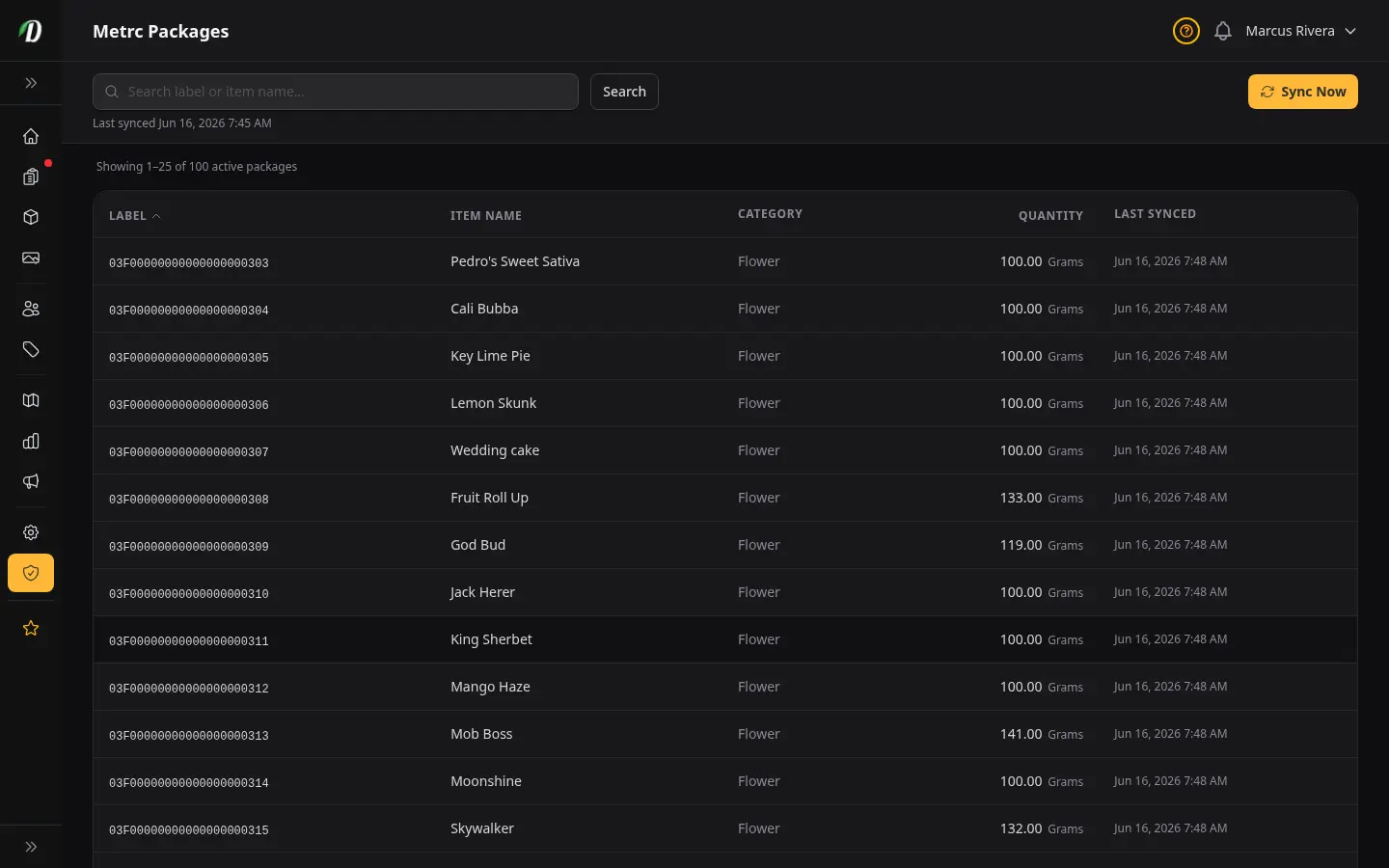Click the app logo icon

coord(31,31)
